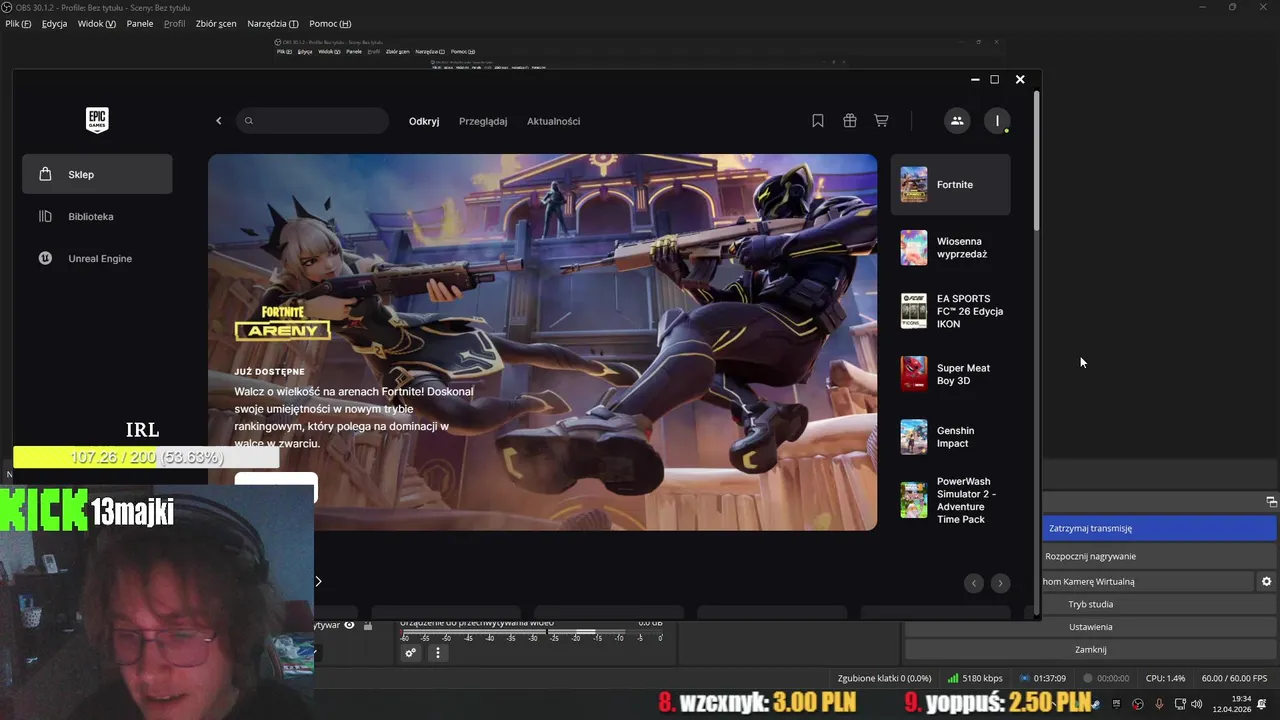Open the wishlist bookmark icon

[x=818, y=121]
